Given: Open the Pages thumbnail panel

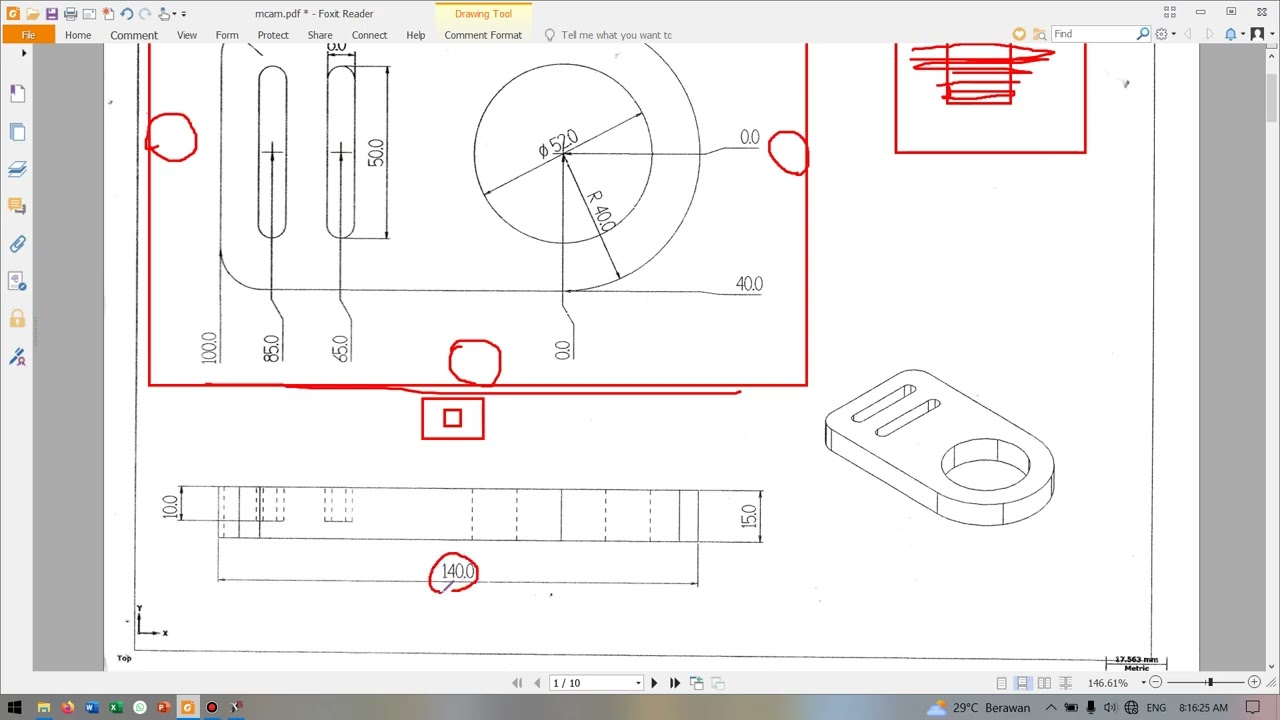Looking at the screenshot, I should pyautogui.click(x=17, y=131).
